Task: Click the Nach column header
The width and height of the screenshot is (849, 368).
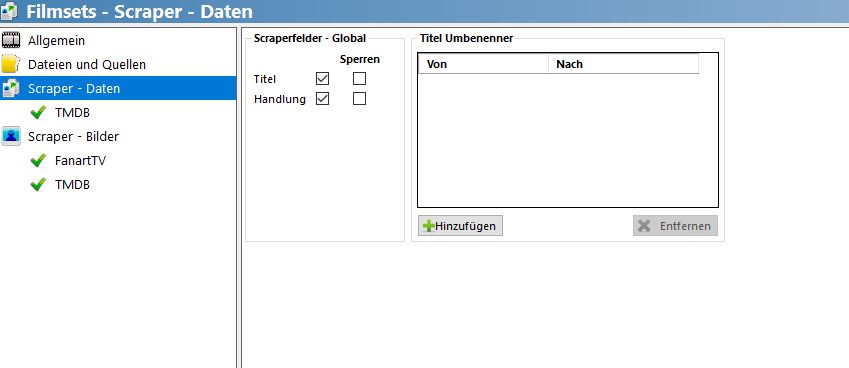Action: tap(624, 64)
